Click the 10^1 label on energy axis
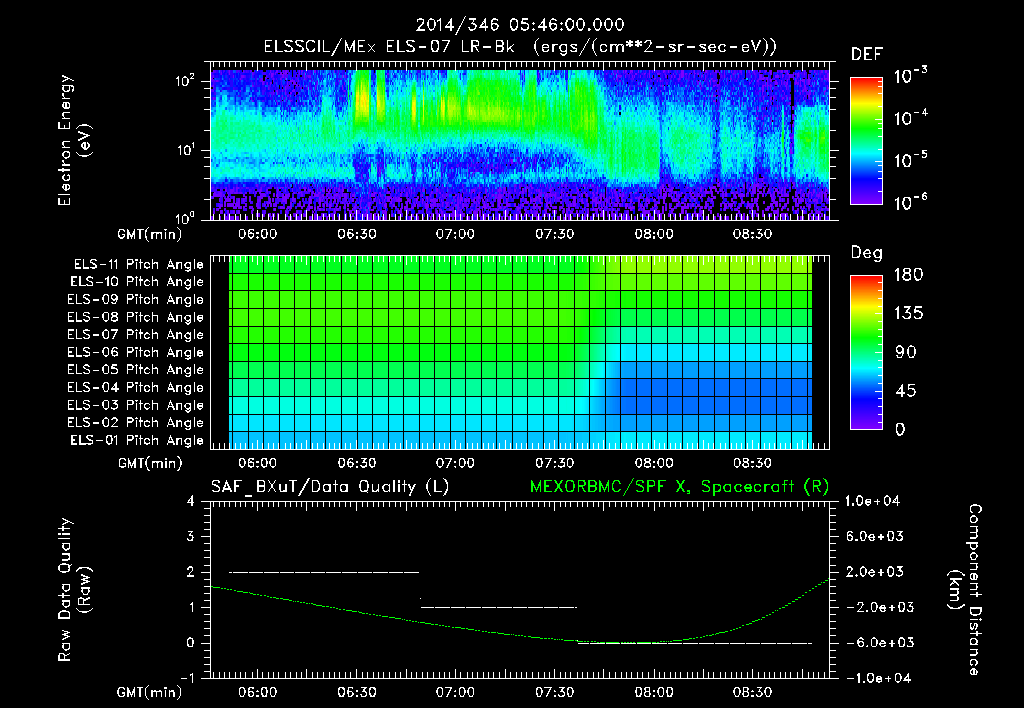The height and width of the screenshot is (708, 1024). point(185,150)
